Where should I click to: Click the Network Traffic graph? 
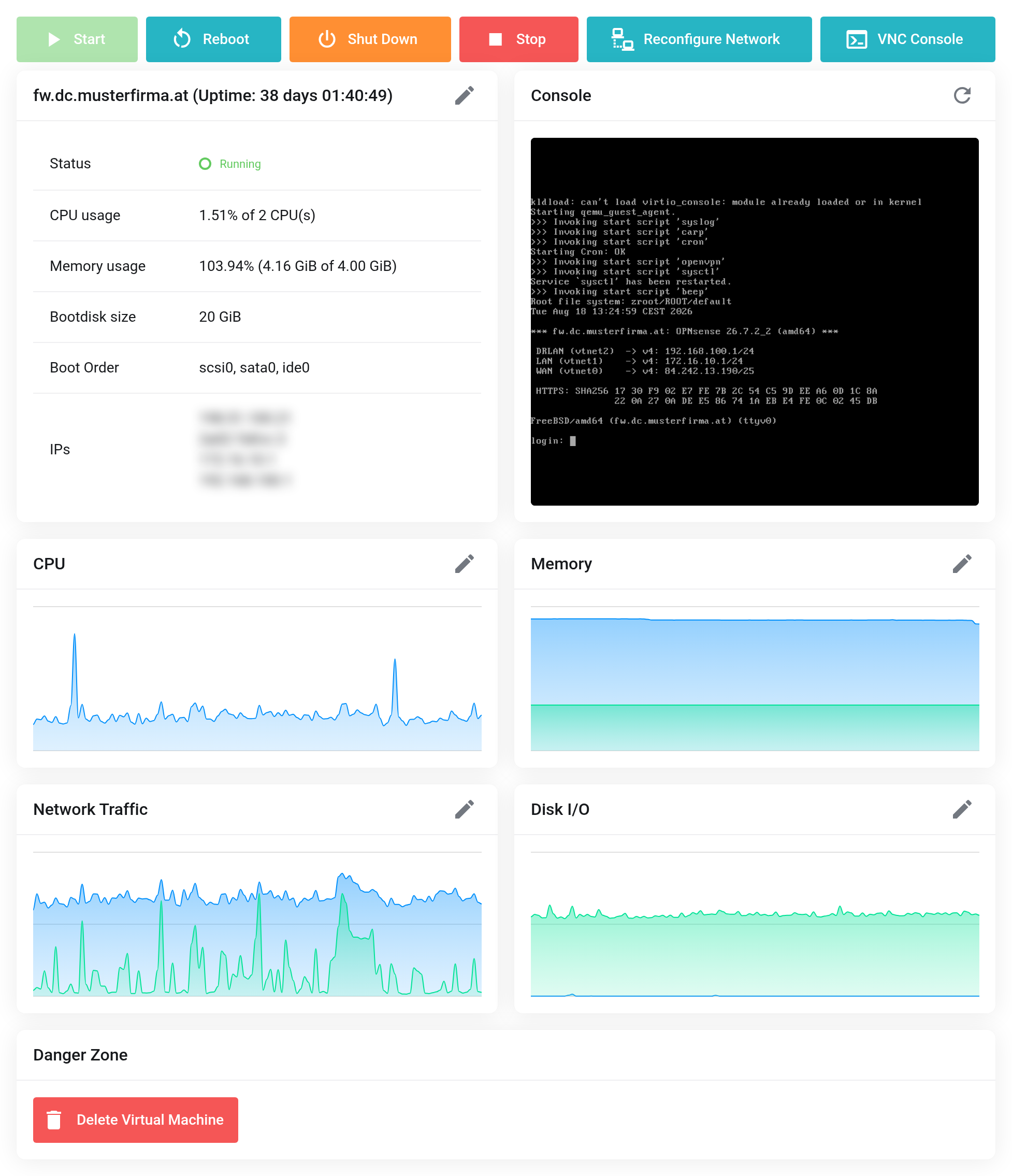pyautogui.click(x=257, y=924)
